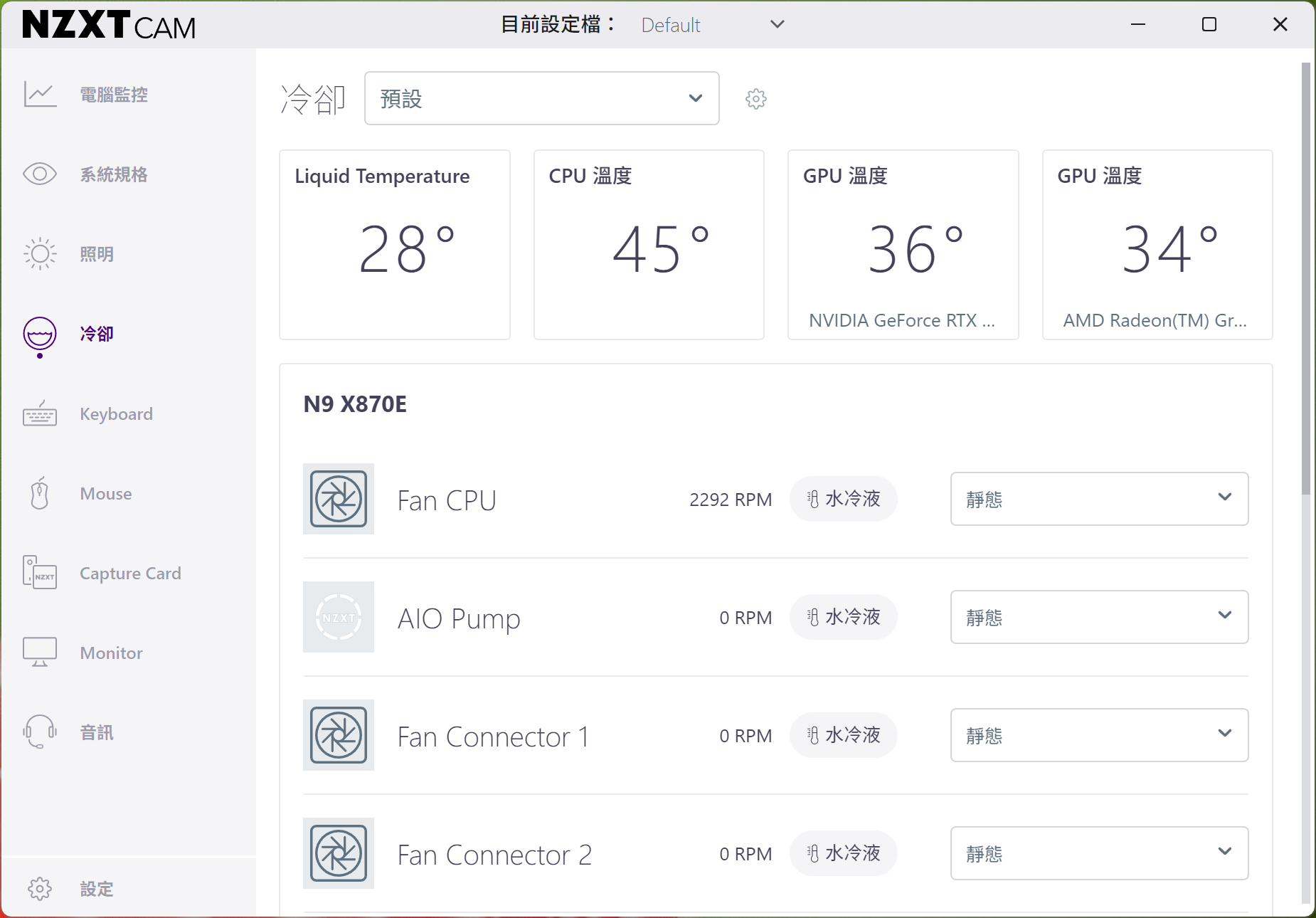Screen dimensions: 1316x918
Task: Click the Mouse icon in sidebar
Action: pyautogui.click(x=40, y=493)
